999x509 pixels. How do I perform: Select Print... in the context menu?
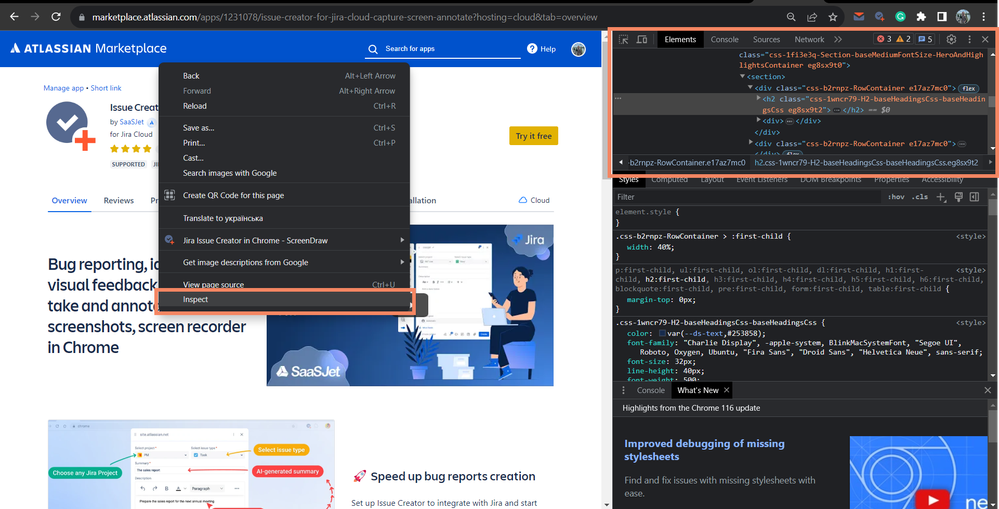284,143
